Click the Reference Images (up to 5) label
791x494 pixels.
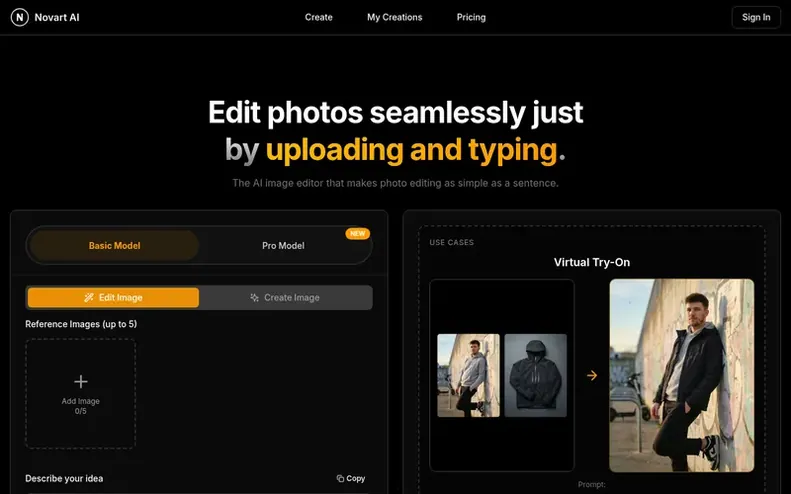coord(81,324)
